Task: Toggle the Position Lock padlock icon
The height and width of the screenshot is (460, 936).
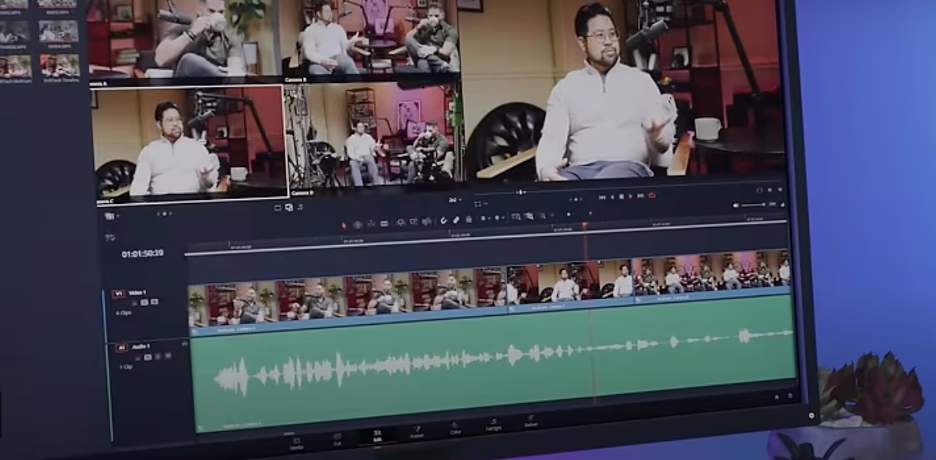Action: pyautogui.click(x=469, y=220)
